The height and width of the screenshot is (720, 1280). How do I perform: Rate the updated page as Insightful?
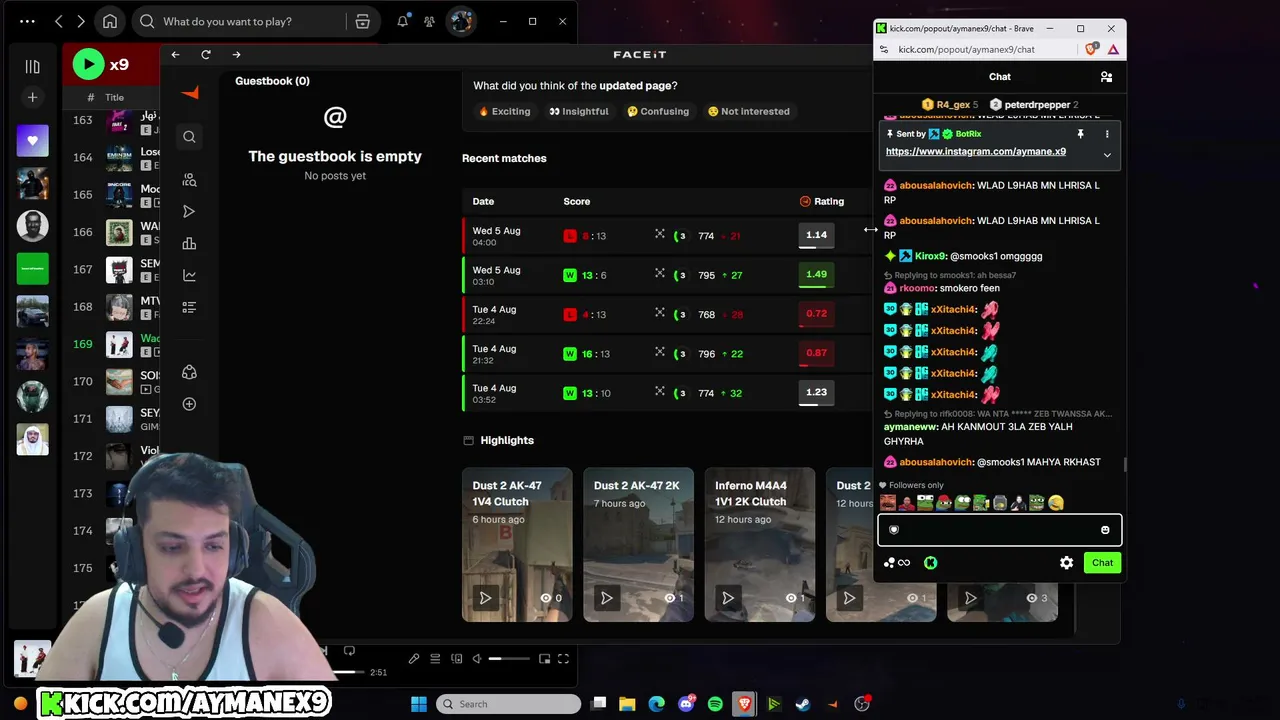point(579,111)
